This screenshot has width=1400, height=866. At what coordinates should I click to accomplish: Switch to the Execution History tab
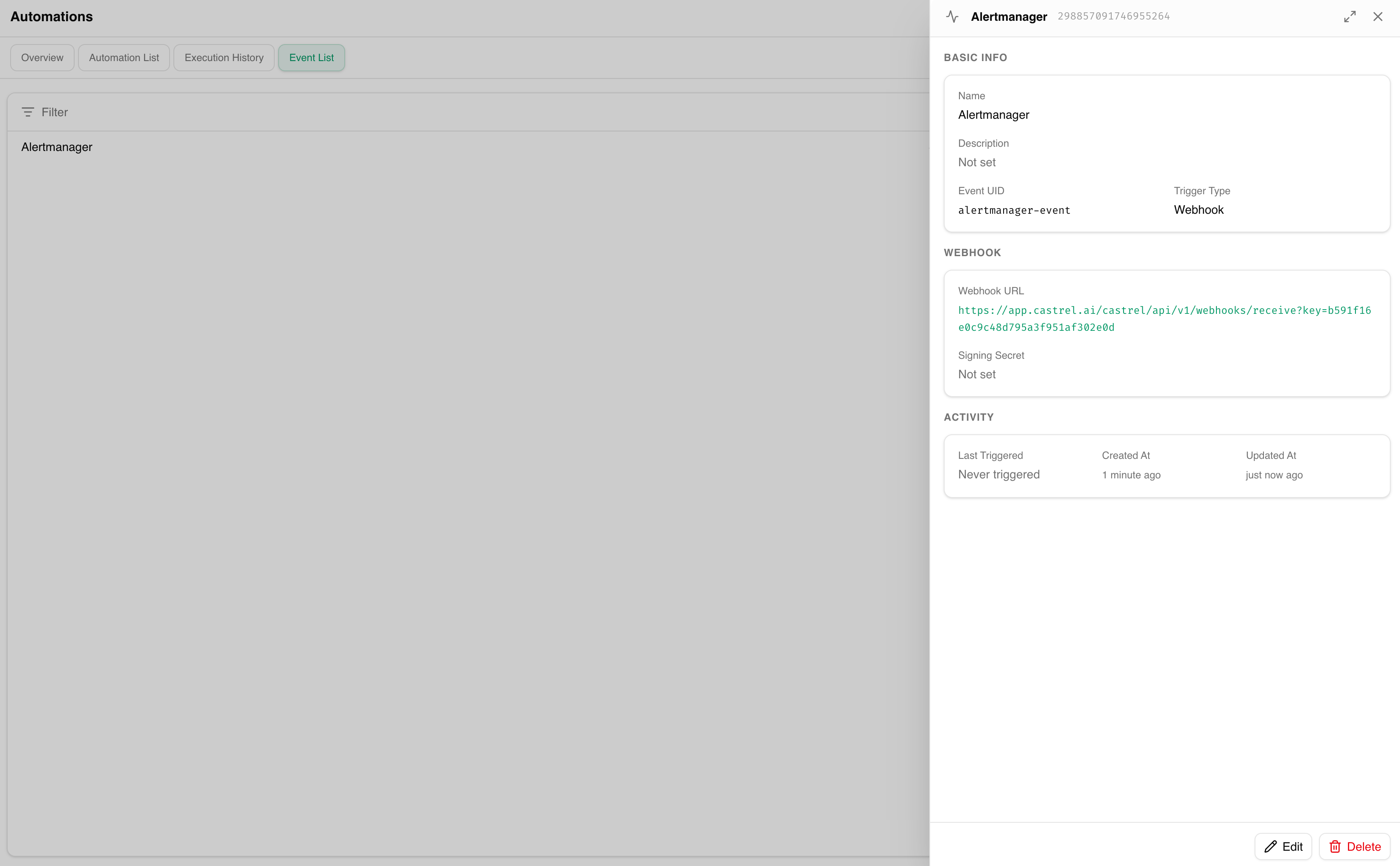click(x=224, y=57)
